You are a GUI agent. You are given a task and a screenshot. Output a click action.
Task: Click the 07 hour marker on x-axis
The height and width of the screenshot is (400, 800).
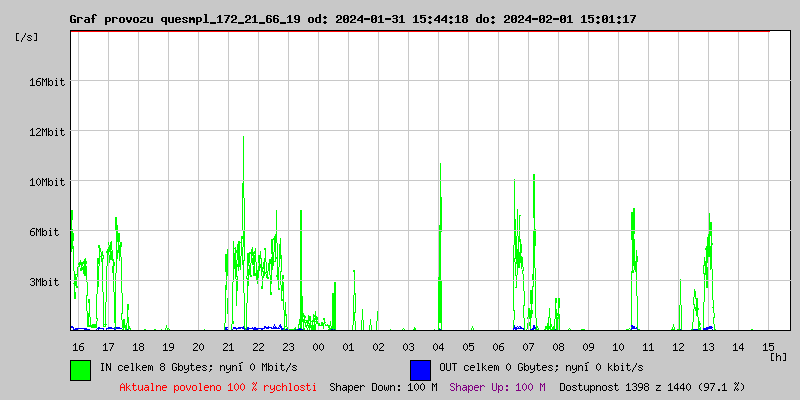coord(528,346)
